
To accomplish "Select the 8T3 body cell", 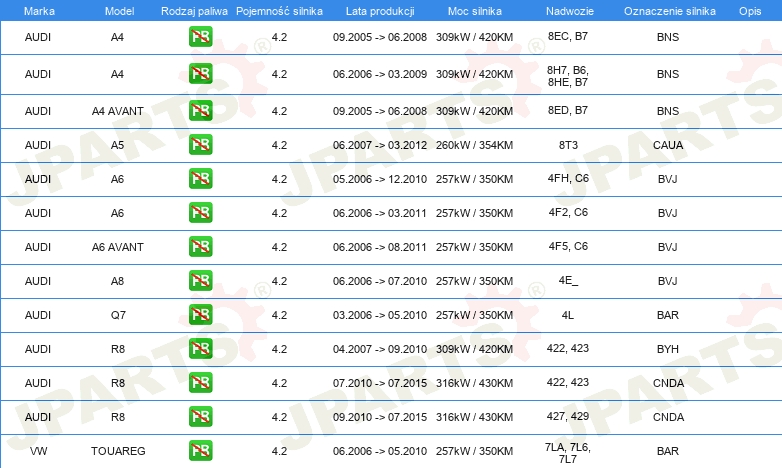I will [568, 145].
